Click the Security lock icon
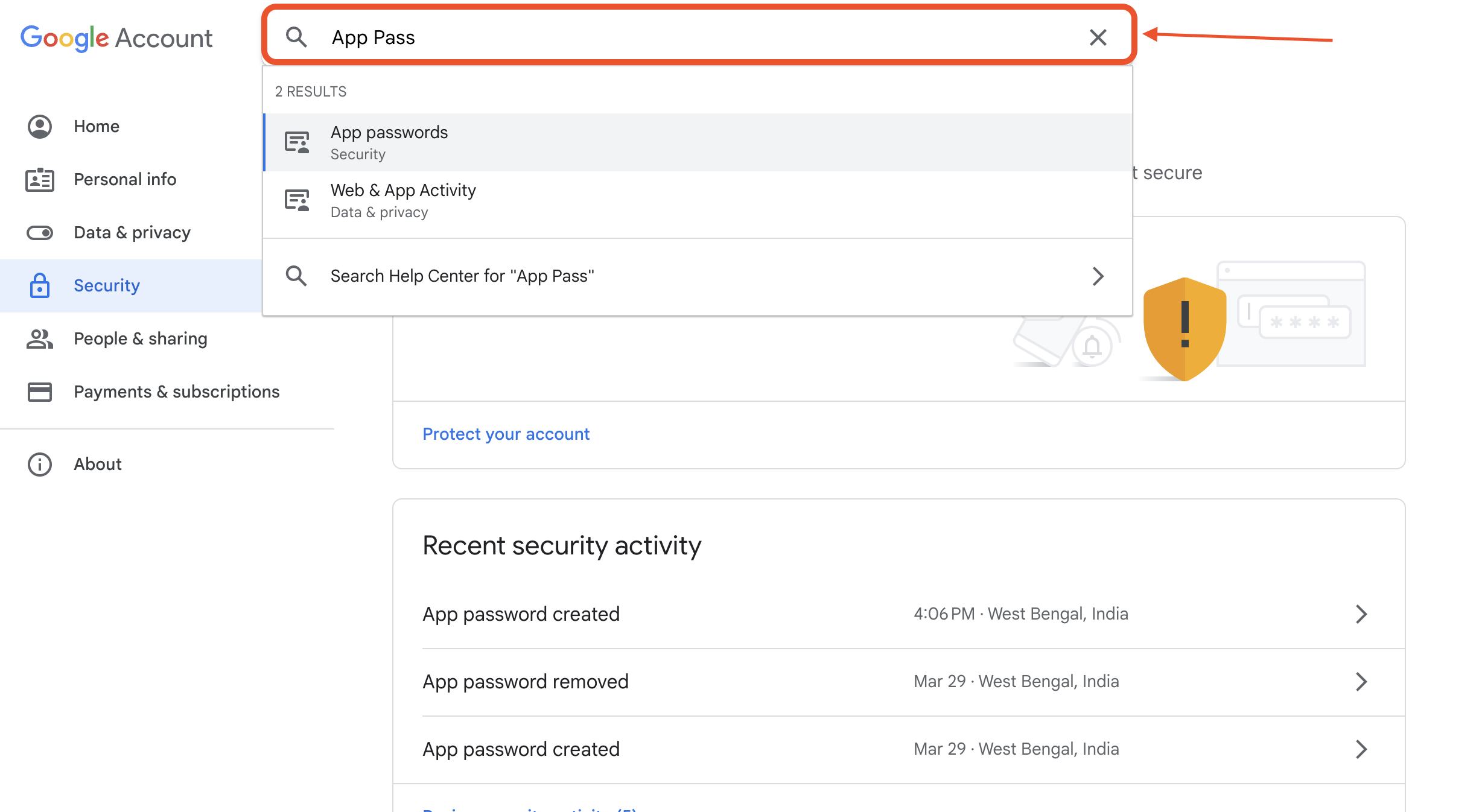Viewport: 1482px width, 812px height. pos(40,286)
